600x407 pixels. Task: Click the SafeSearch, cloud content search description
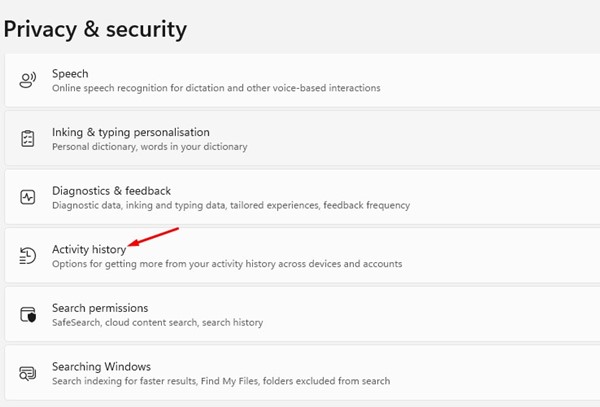pos(158,322)
